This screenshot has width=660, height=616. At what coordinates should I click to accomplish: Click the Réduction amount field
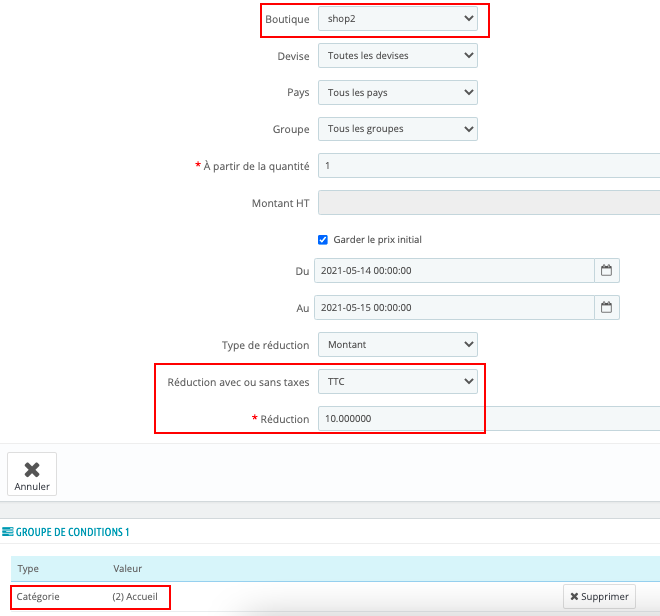(x=489, y=419)
